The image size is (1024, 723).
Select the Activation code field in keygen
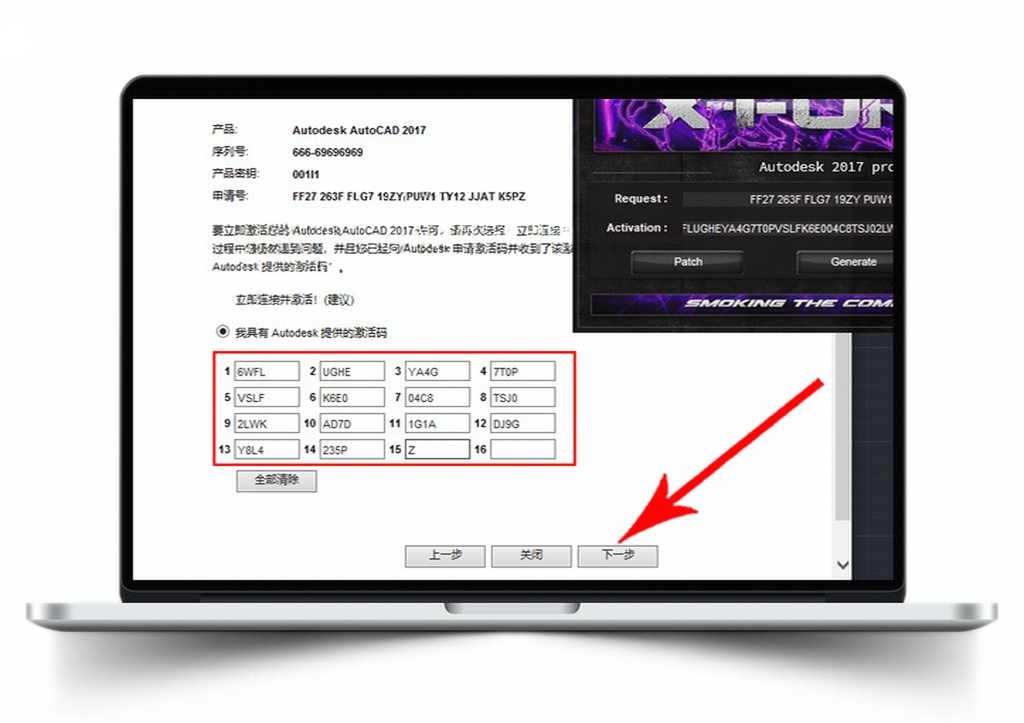pyautogui.click(x=788, y=229)
